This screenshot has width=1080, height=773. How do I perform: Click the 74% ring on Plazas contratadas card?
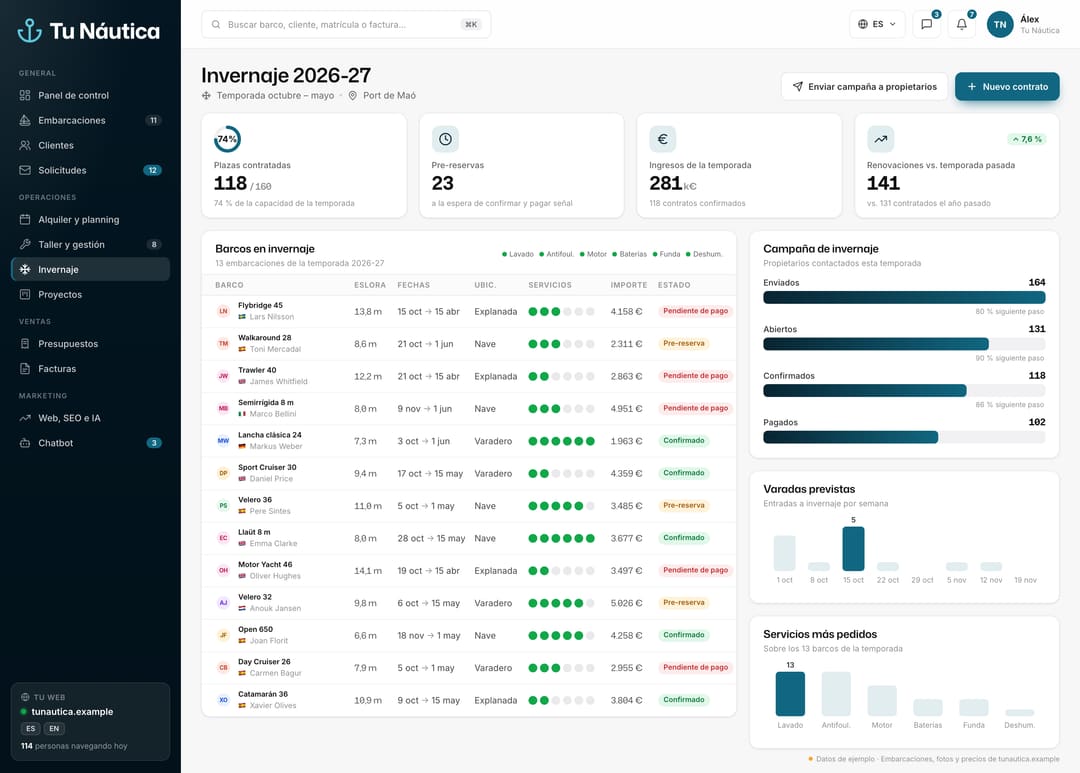(227, 139)
